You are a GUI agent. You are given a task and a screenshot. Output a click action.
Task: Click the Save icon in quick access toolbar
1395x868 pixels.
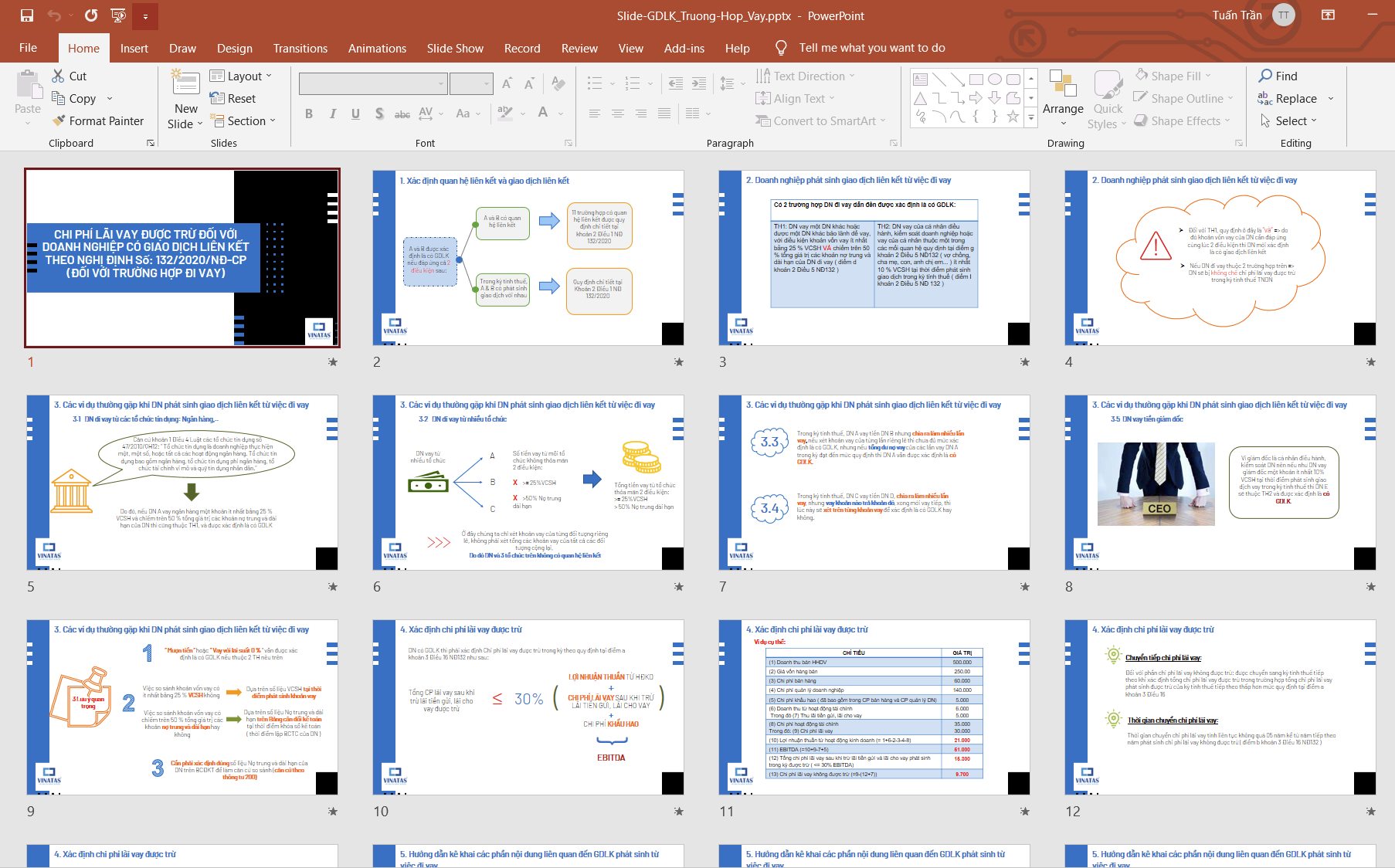(x=27, y=15)
